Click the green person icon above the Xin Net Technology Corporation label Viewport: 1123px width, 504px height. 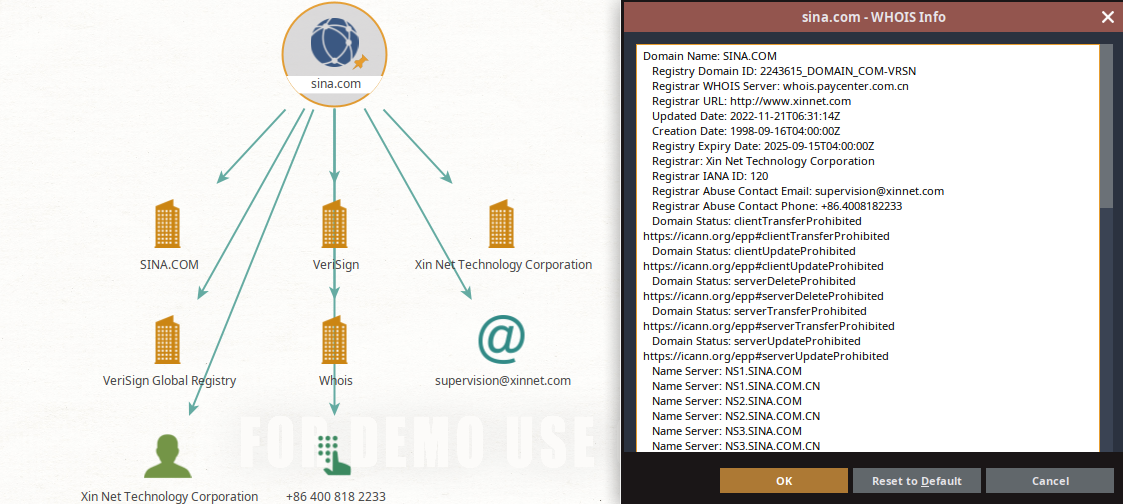(168, 455)
